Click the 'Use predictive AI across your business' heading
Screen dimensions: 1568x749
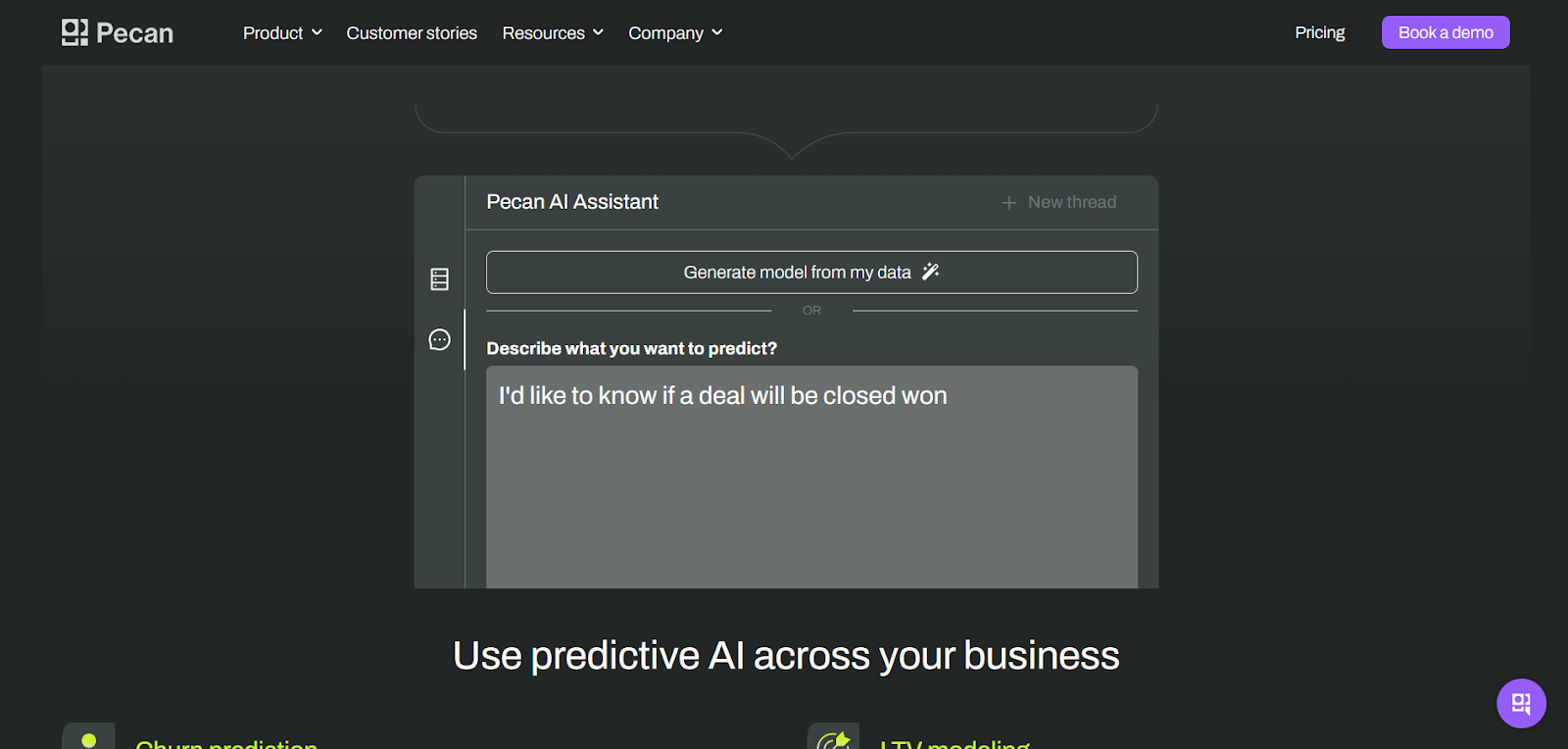coord(786,656)
